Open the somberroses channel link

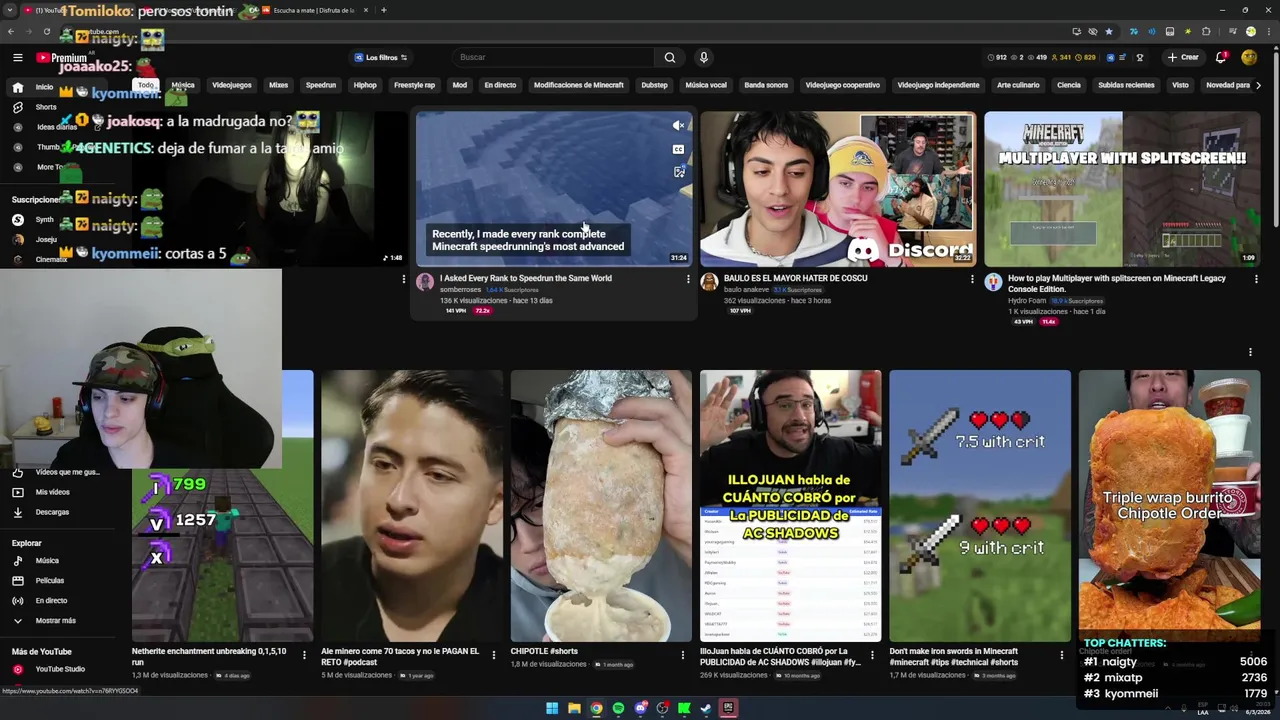point(460,290)
